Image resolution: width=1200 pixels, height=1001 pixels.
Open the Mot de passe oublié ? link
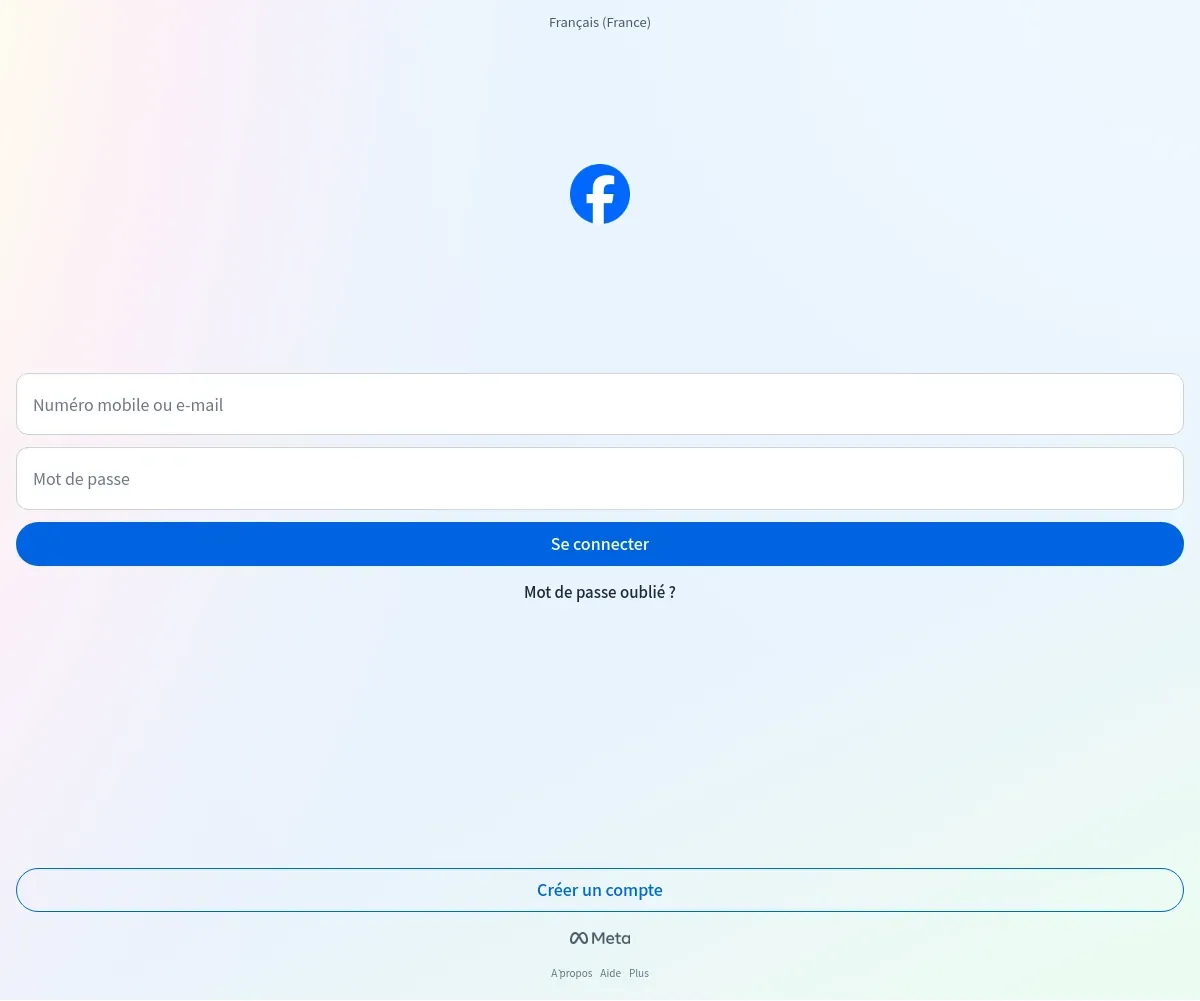pyautogui.click(x=600, y=592)
